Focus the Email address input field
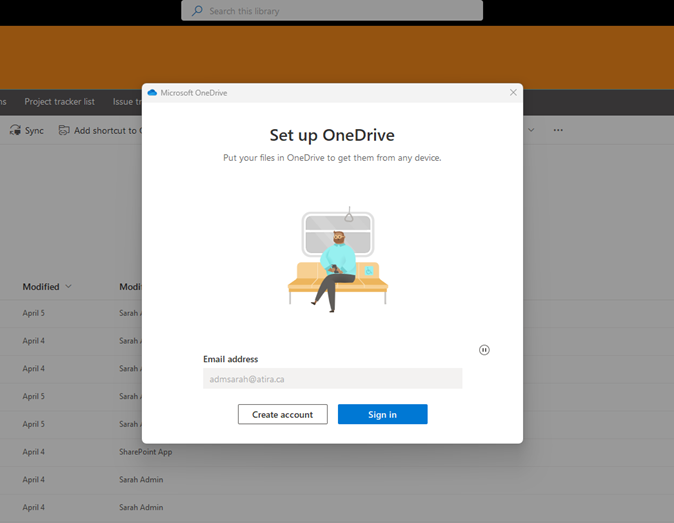The width and height of the screenshot is (674, 523). (x=333, y=379)
